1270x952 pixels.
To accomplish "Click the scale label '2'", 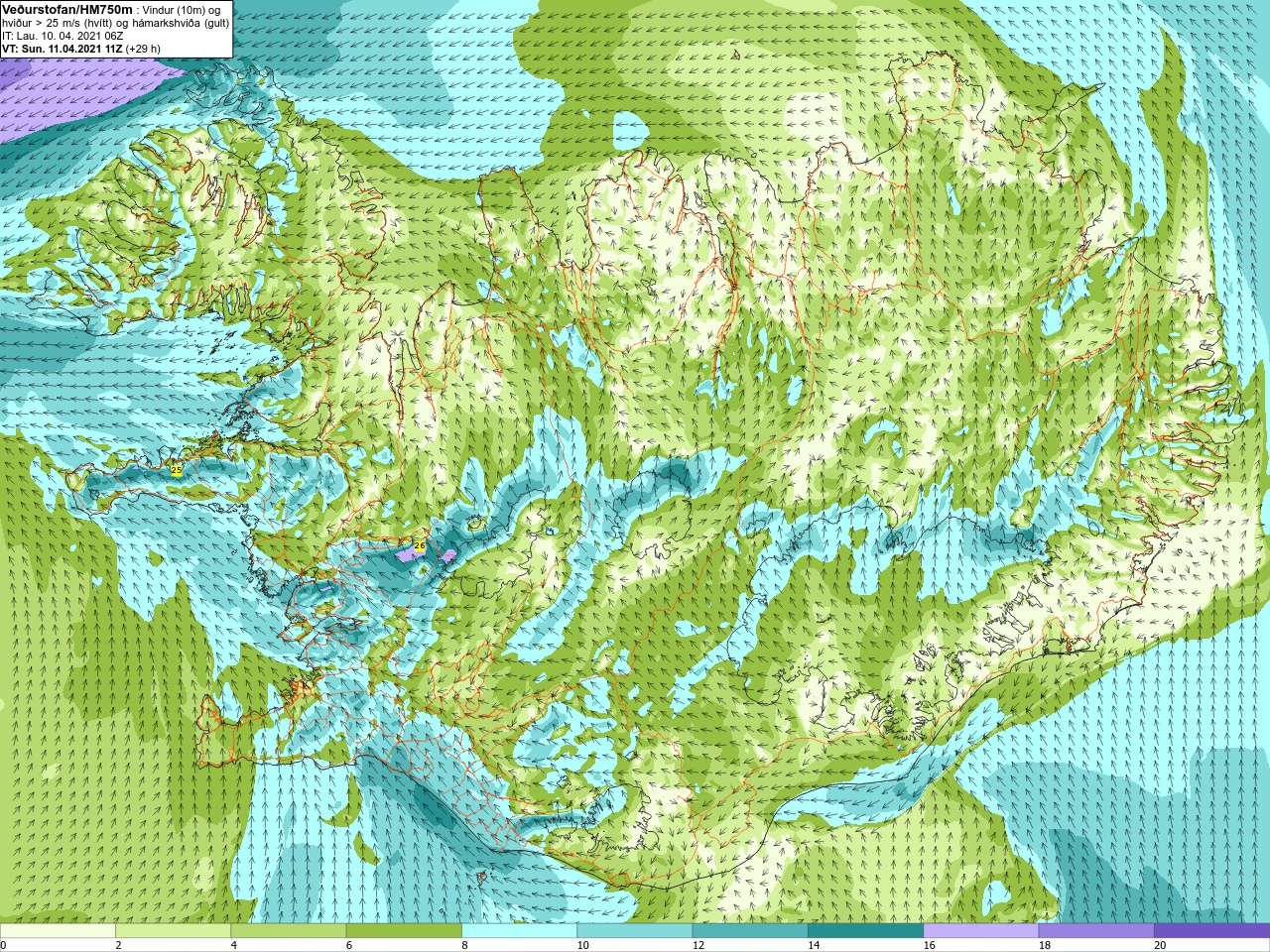I will [118, 945].
